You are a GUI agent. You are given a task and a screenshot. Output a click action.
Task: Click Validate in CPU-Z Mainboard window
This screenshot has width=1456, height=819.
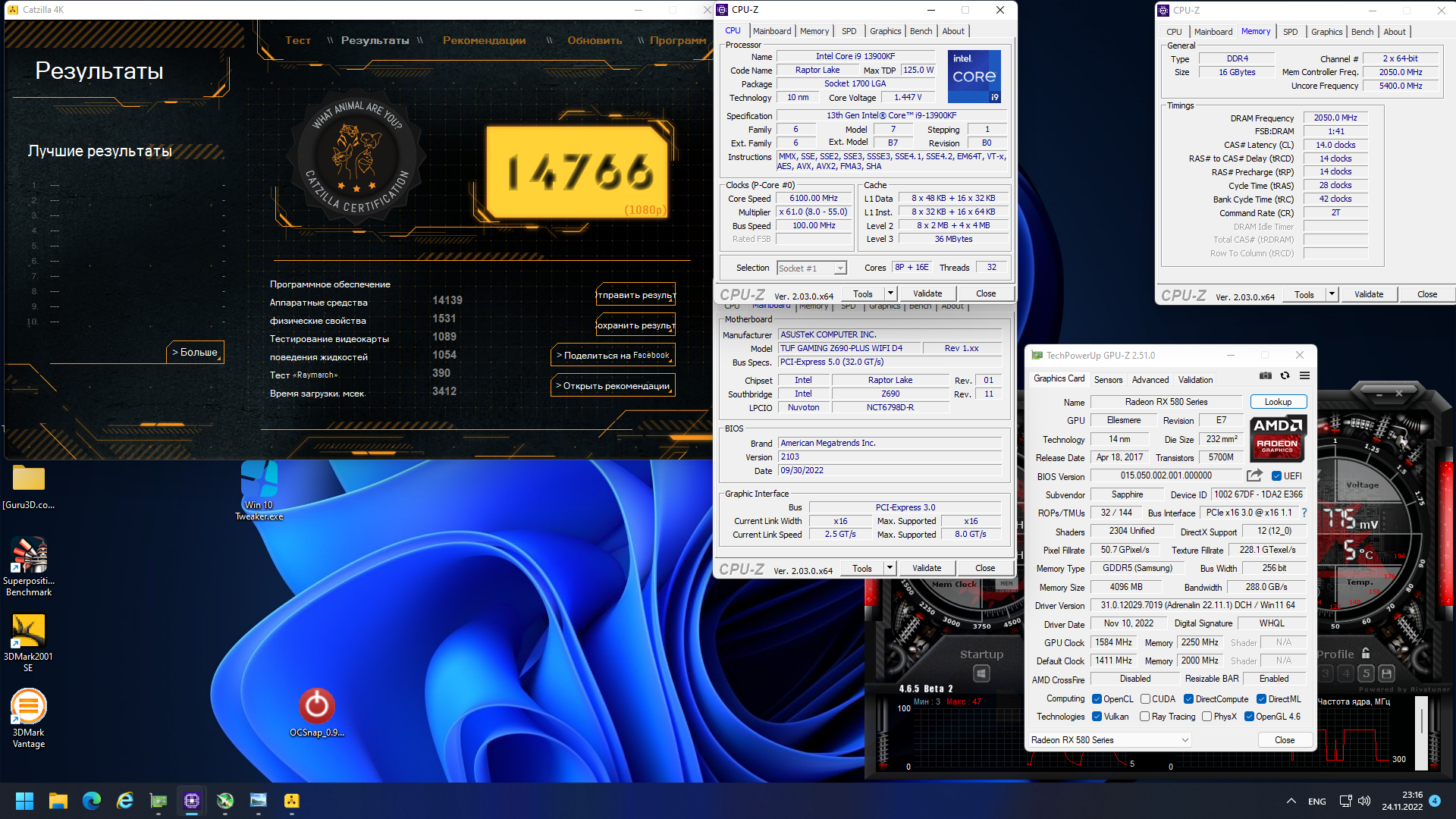pos(927,568)
